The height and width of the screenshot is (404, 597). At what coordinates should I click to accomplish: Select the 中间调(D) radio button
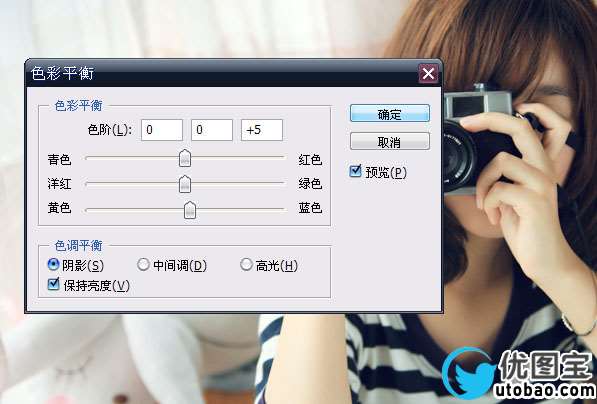click(143, 264)
